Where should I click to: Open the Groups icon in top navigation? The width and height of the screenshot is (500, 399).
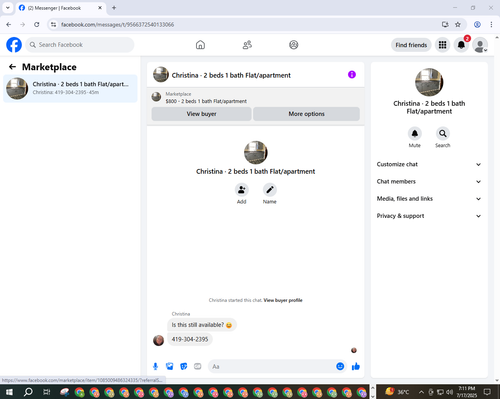(294, 45)
